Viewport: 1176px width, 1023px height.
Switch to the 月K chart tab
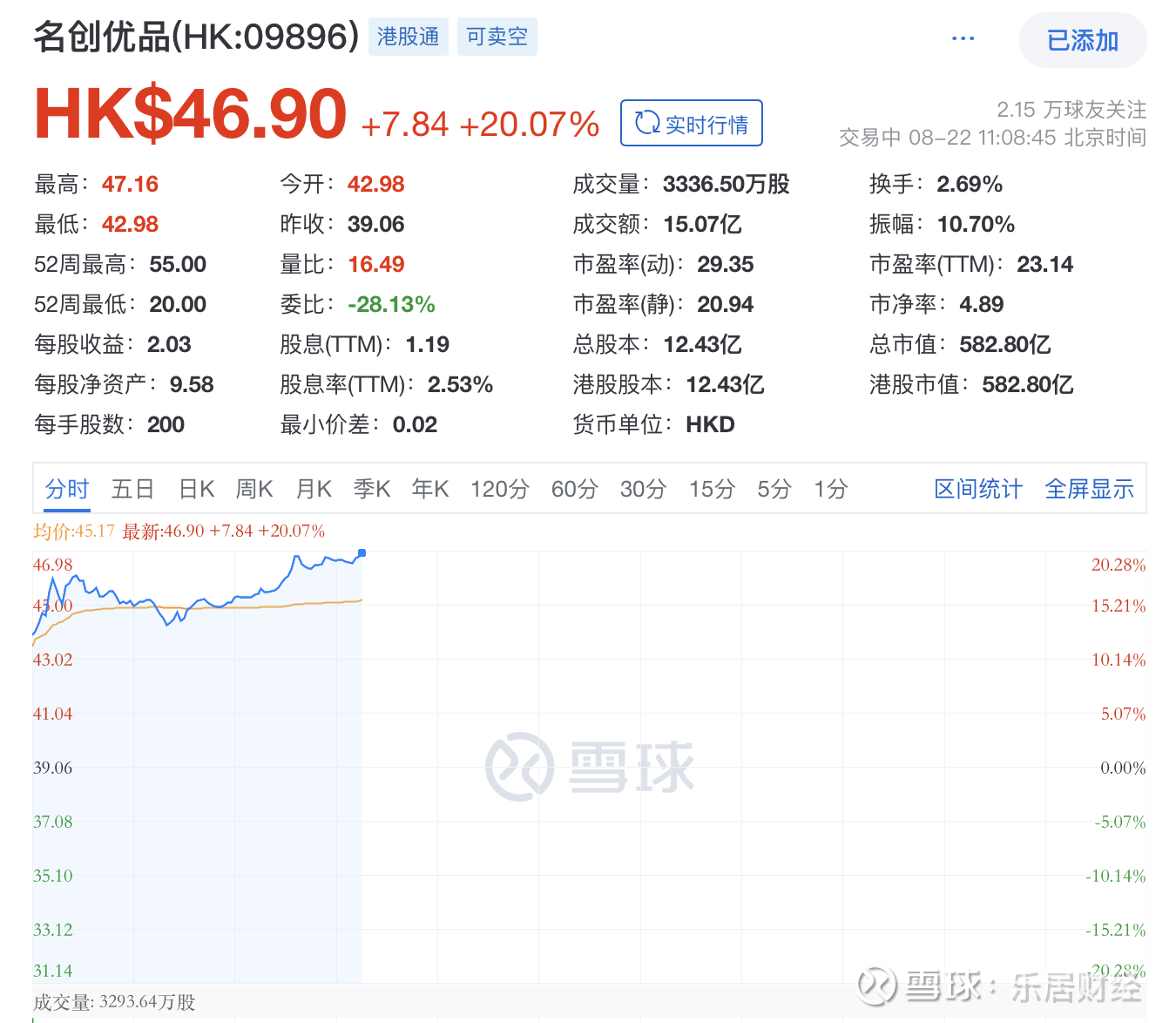314,489
